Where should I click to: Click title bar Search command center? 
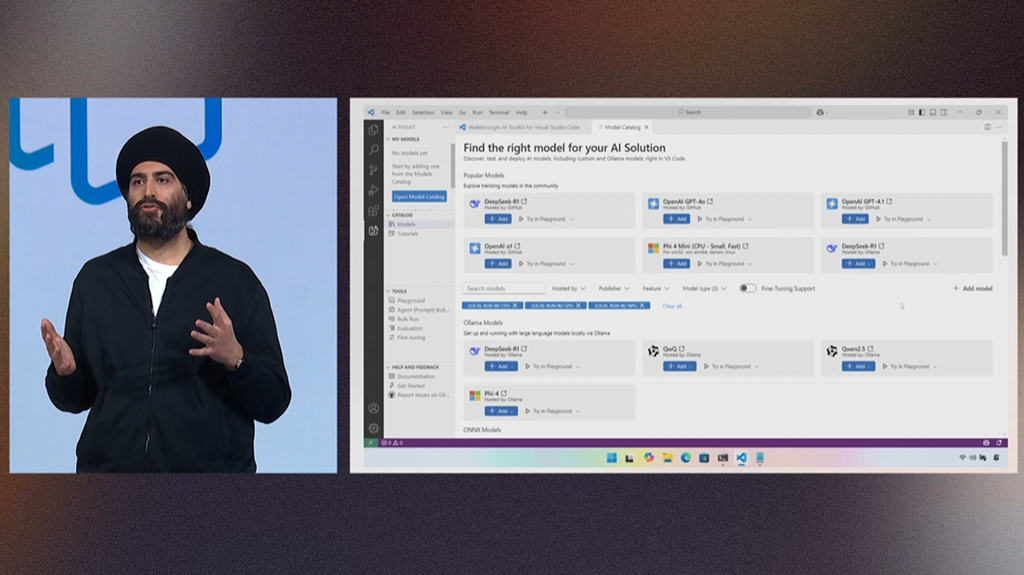click(x=688, y=112)
